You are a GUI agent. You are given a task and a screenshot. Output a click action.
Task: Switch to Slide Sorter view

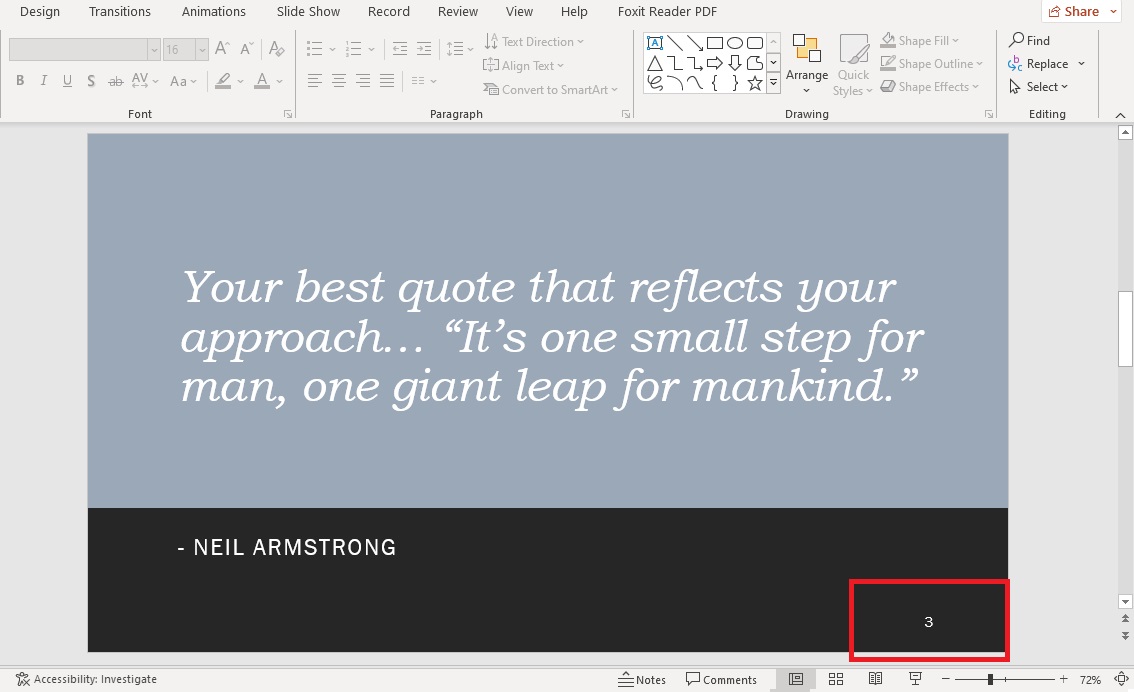(x=836, y=679)
